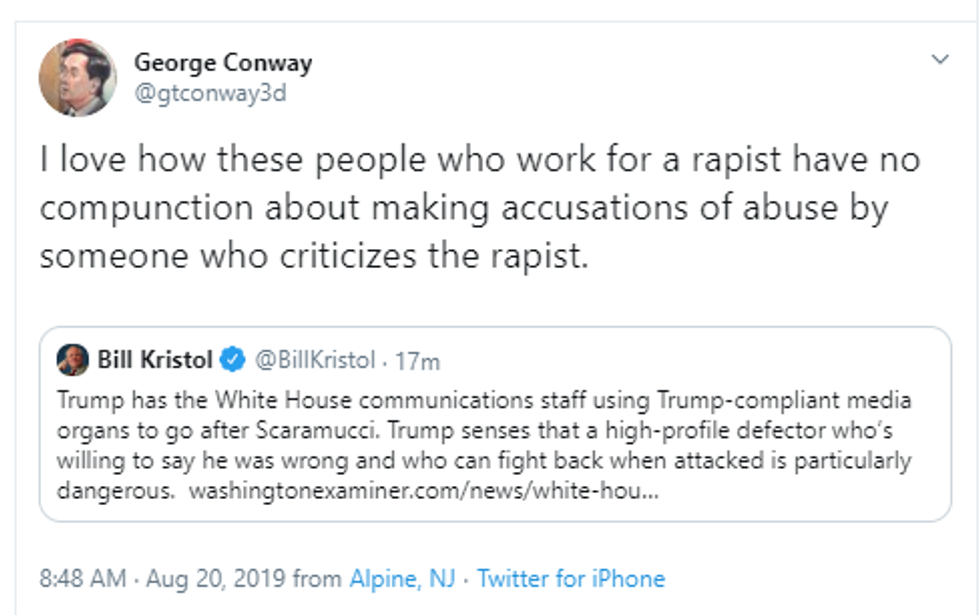Click the George Conway display name
The image size is (980, 615).
[x=223, y=63]
